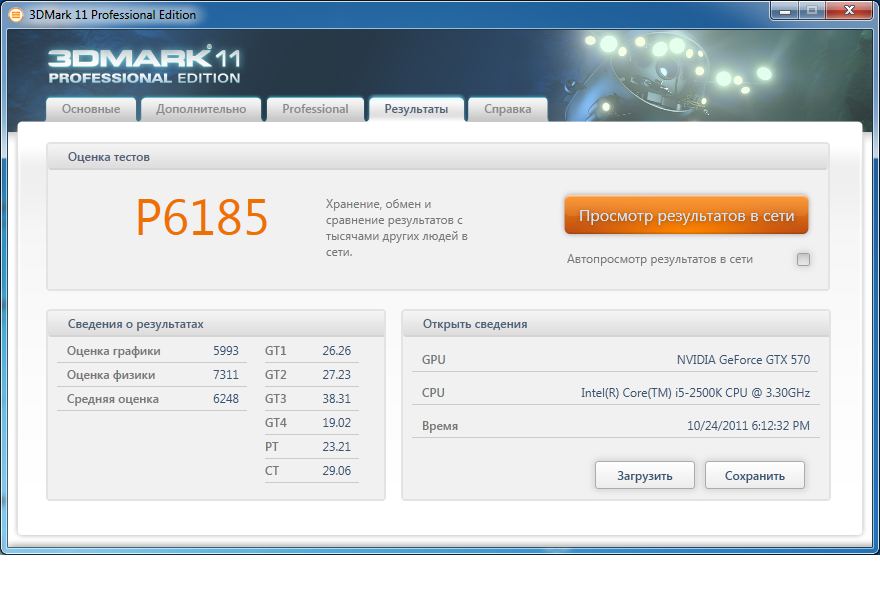This screenshot has width=880, height=614.
Task: Switch to the Дополнительно tab
Action: 201,109
